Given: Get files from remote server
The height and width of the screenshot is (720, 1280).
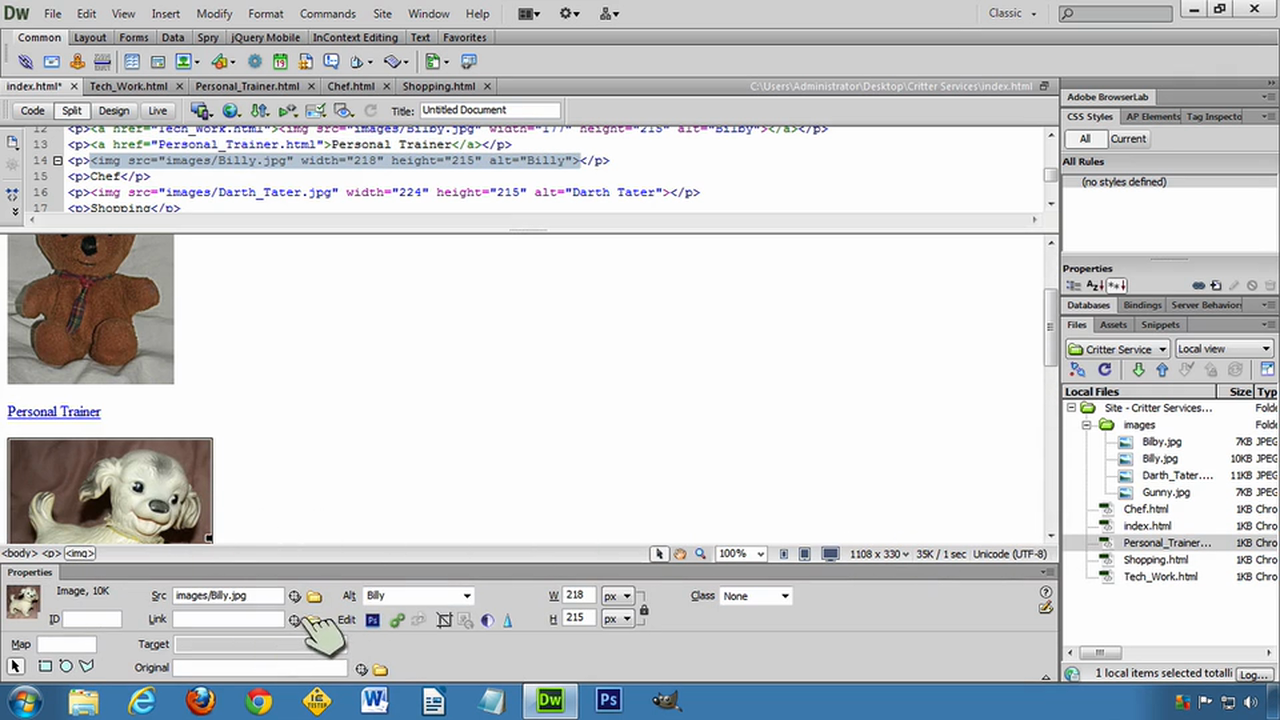Looking at the screenshot, I should click(1138, 369).
